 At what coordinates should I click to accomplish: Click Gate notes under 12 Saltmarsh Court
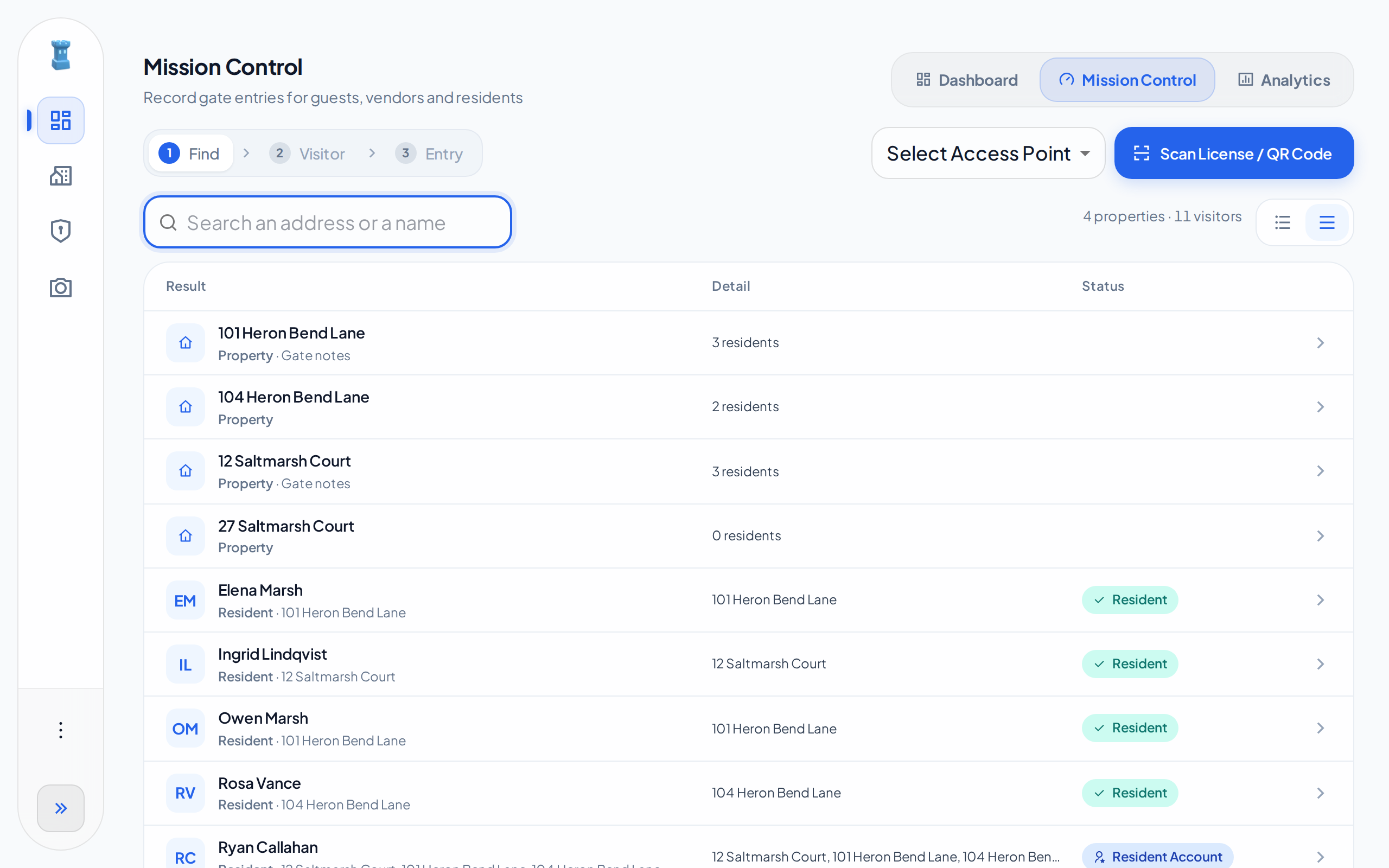pyautogui.click(x=316, y=483)
